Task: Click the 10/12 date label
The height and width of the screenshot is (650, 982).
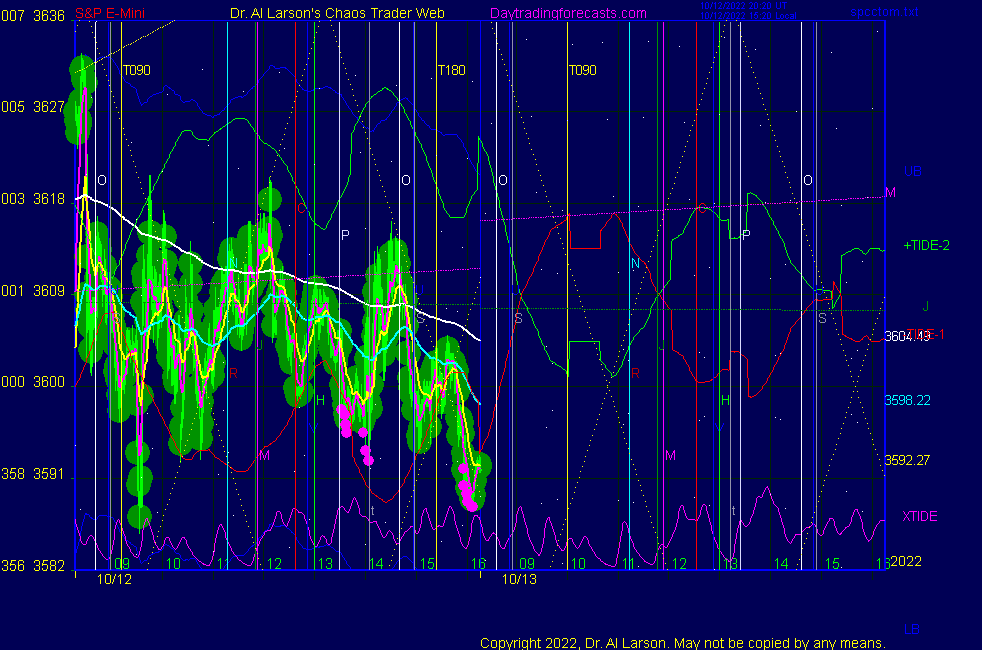Action: click(x=114, y=579)
